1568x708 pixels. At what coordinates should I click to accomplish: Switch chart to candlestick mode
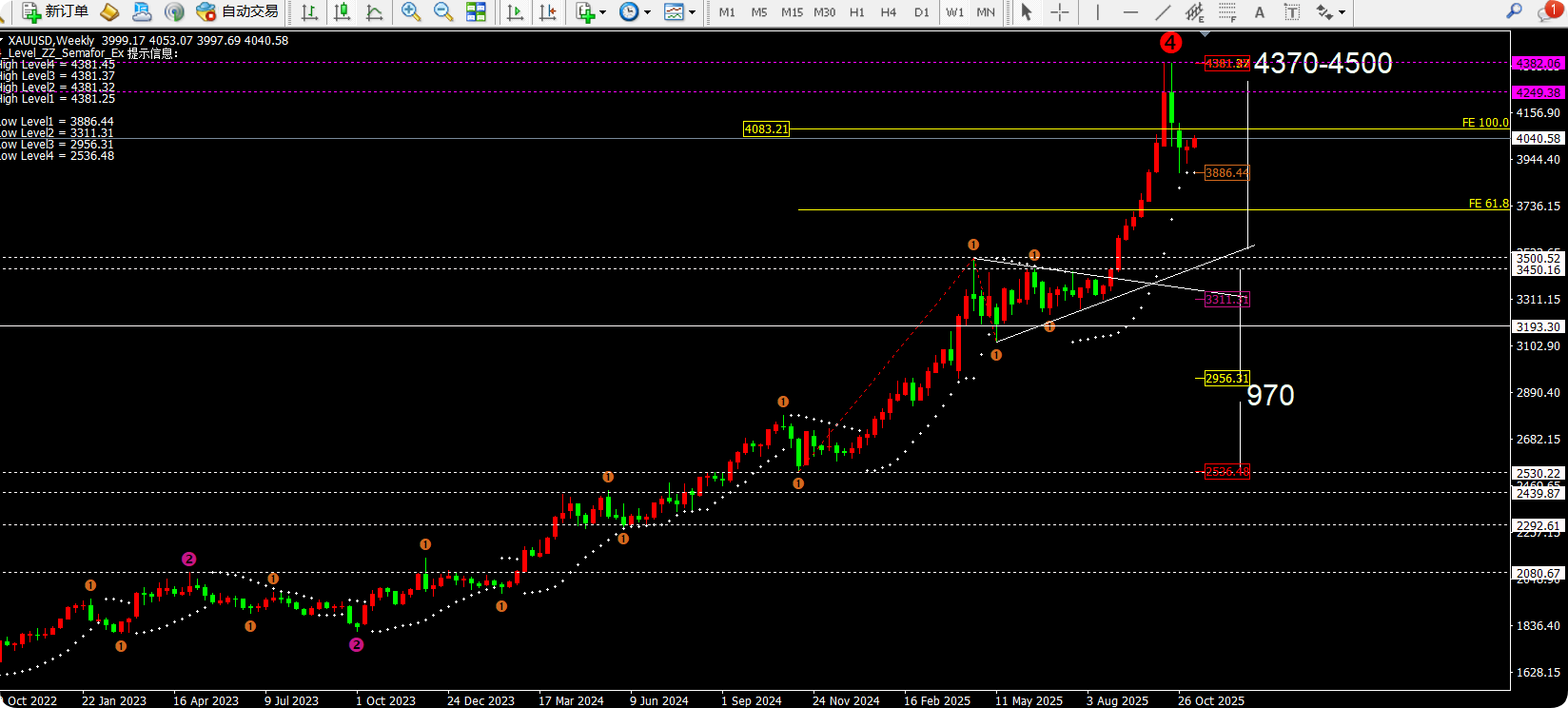click(342, 12)
